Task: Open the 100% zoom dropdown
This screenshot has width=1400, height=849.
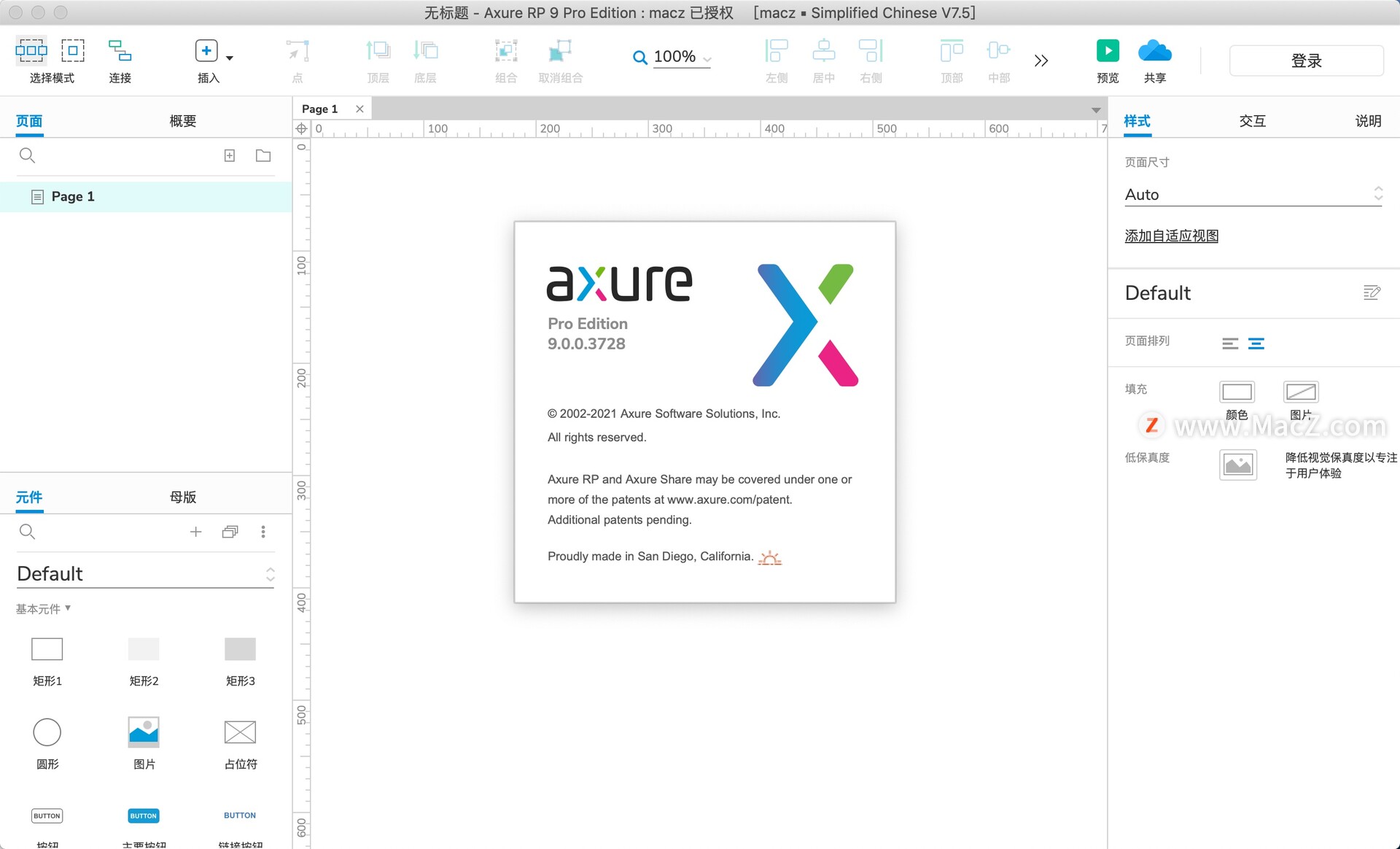Action: pyautogui.click(x=707, y=59)
